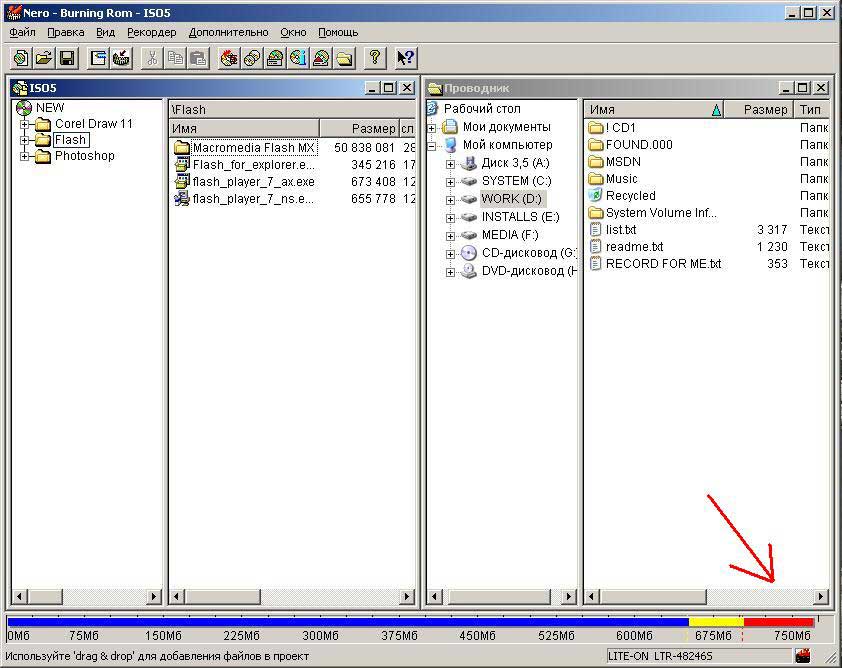Open an existing compilation from the toolbar
This screenshot has width=842, height=668.
45,57
